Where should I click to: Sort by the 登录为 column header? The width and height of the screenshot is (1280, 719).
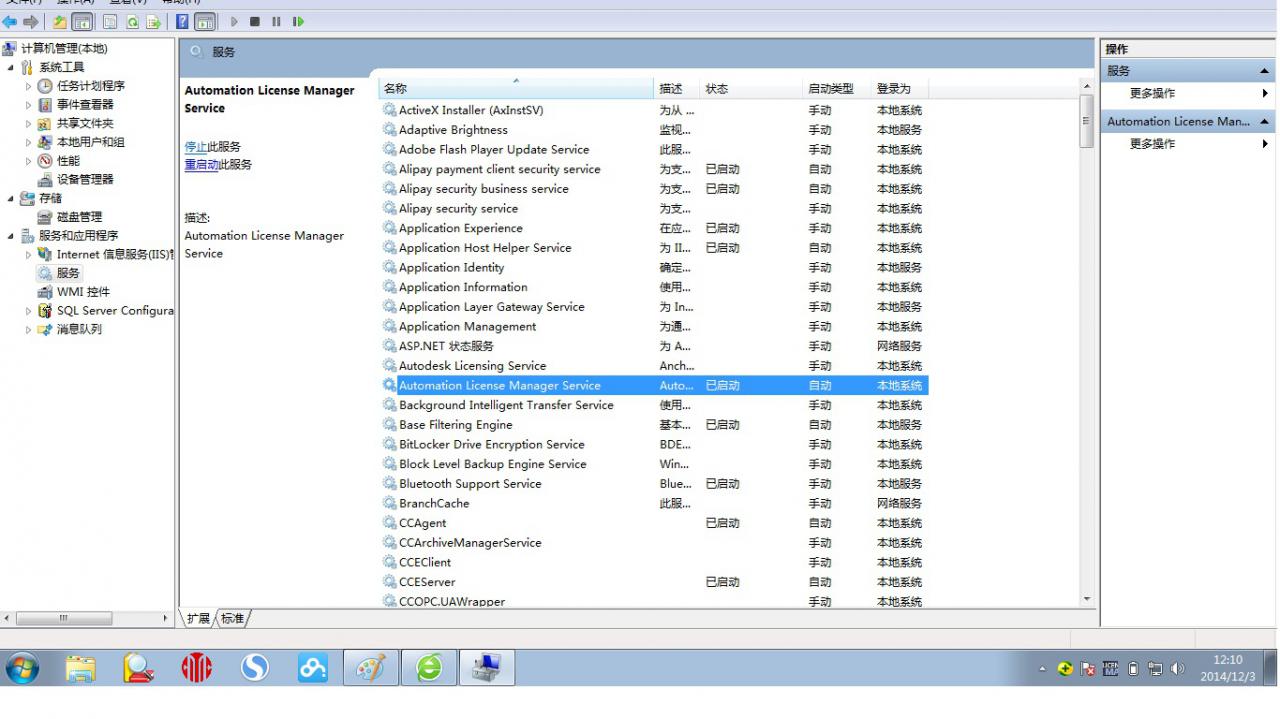pyautogui.click(x=900, y=89)
